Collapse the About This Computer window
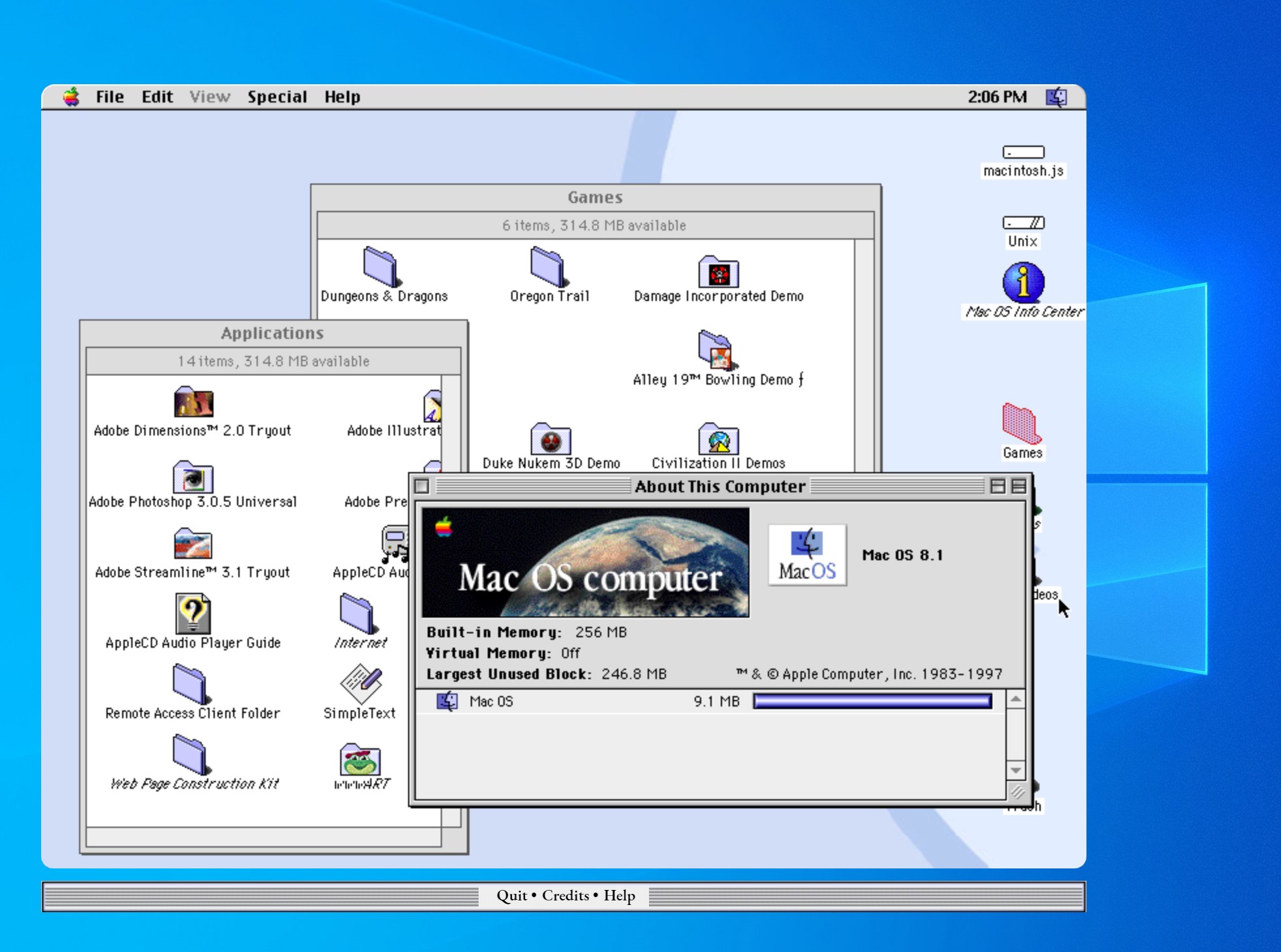 (x=1019, y=486)
